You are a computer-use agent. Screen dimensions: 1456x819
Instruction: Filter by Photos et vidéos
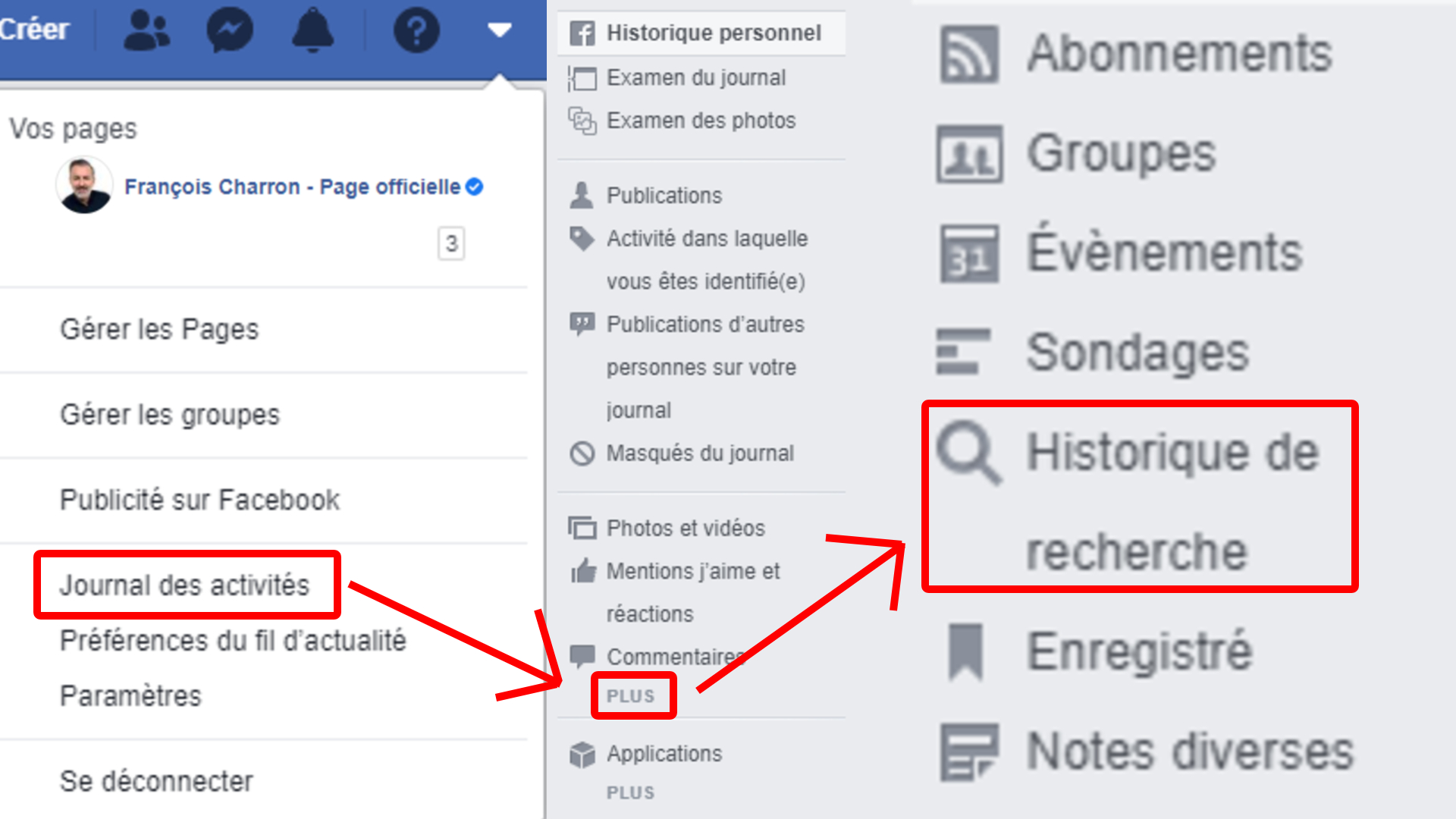[686, 528]
